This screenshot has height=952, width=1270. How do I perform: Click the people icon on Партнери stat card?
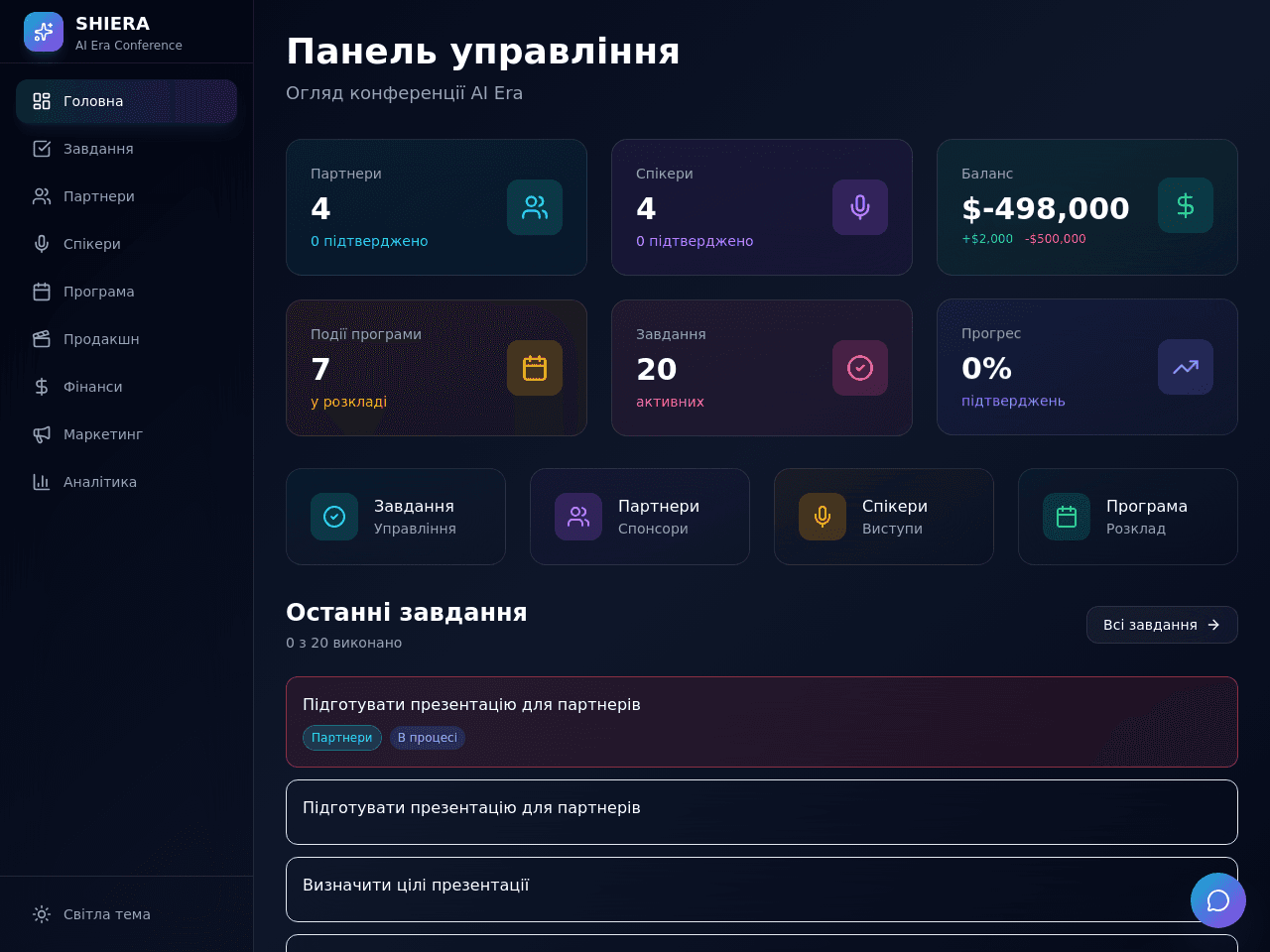pos(535,207)
